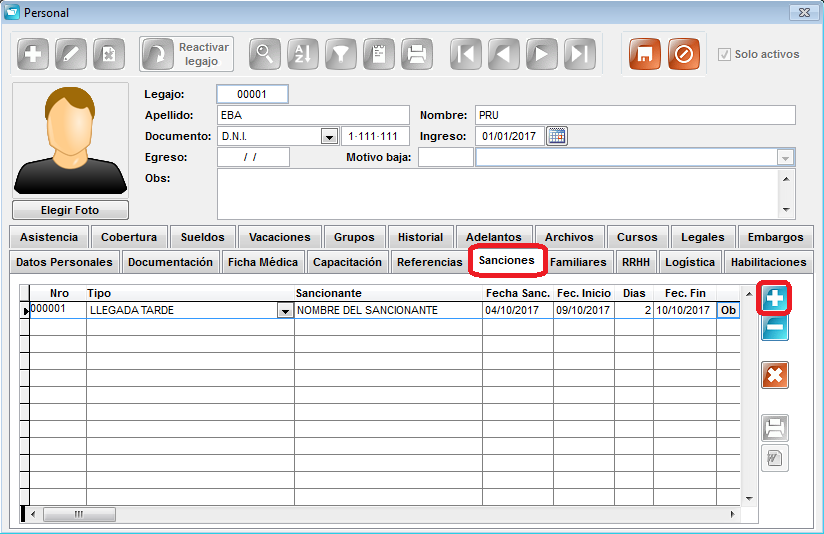The width and height of the screenshot is (824, 534).
Task: Click the 04/10/2017 Fecha Sanc. cell
Action: click(518, 310)
